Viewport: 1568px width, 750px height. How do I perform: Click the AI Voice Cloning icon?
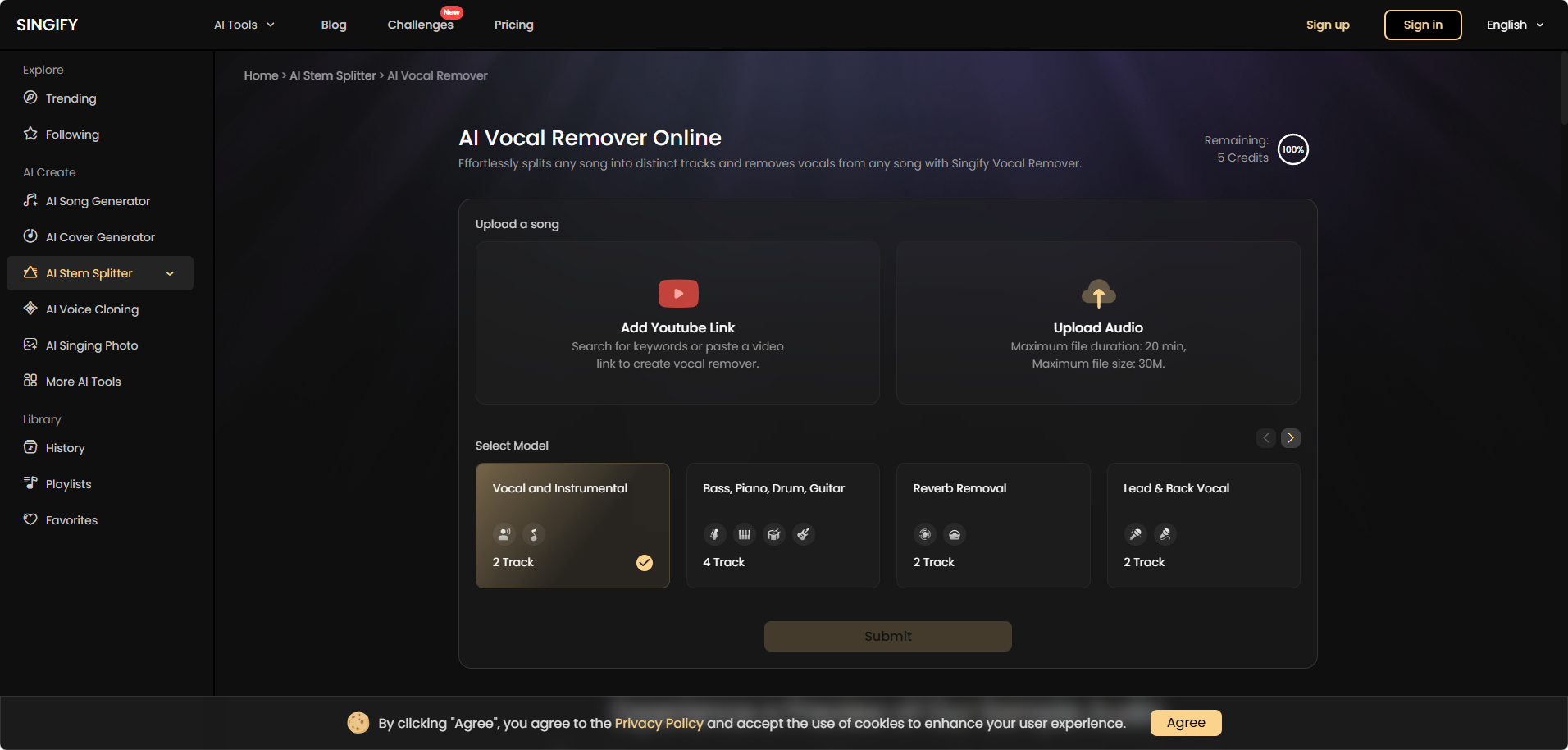pyautogui.click(x=30, y=309)
